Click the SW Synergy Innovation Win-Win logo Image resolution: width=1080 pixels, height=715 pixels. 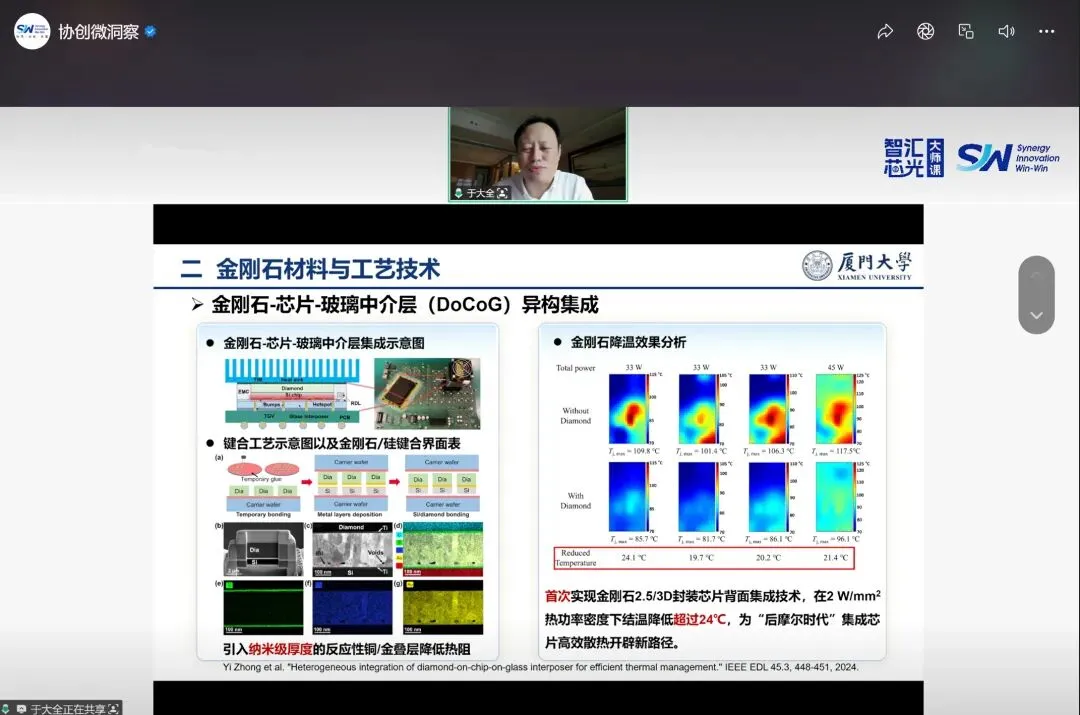click(x=1008, y=158)
